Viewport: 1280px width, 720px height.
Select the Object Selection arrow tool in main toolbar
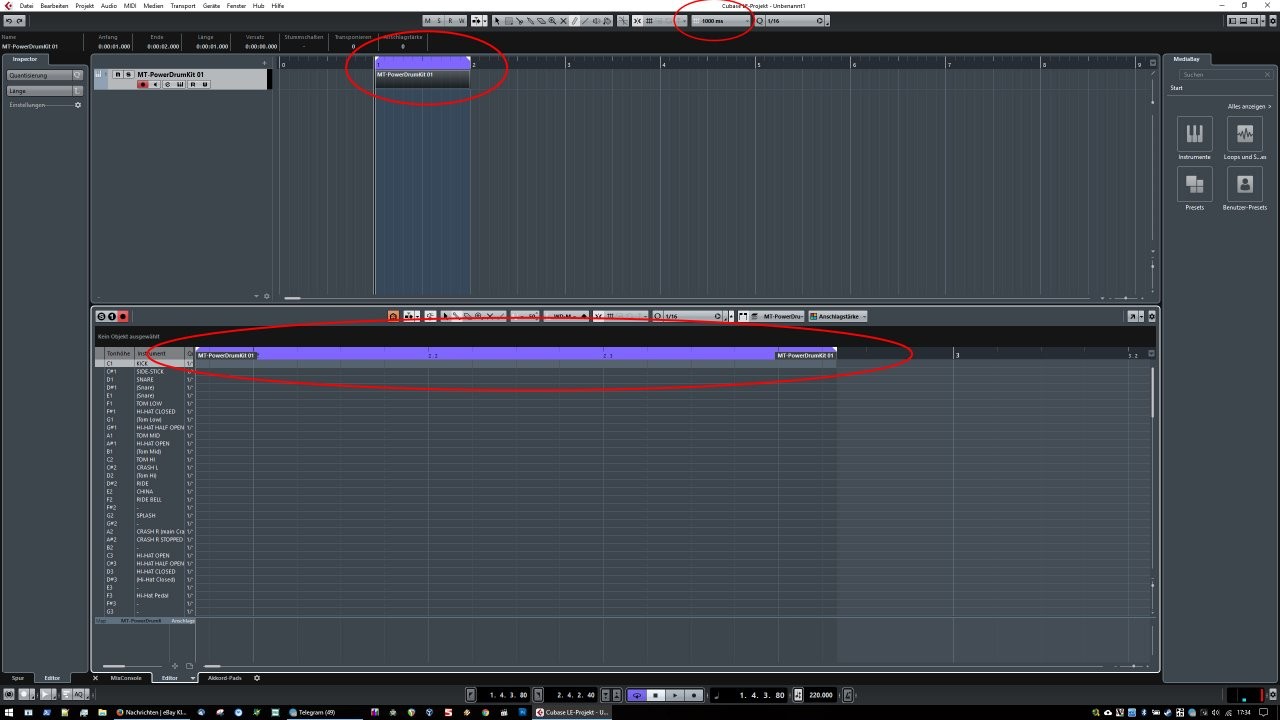(x=497, y=21)
